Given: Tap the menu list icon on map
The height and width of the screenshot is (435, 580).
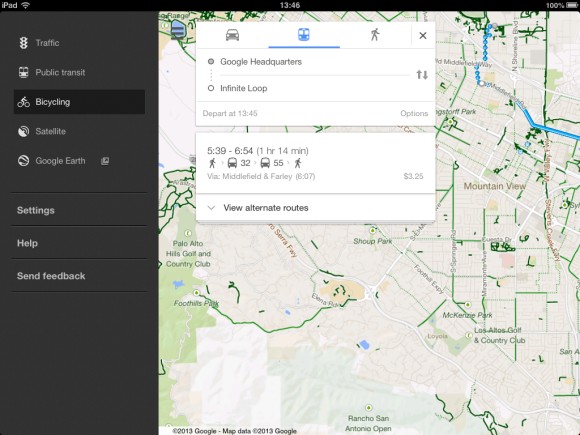Looking at the screenshot, I should [x=178, y=29].
